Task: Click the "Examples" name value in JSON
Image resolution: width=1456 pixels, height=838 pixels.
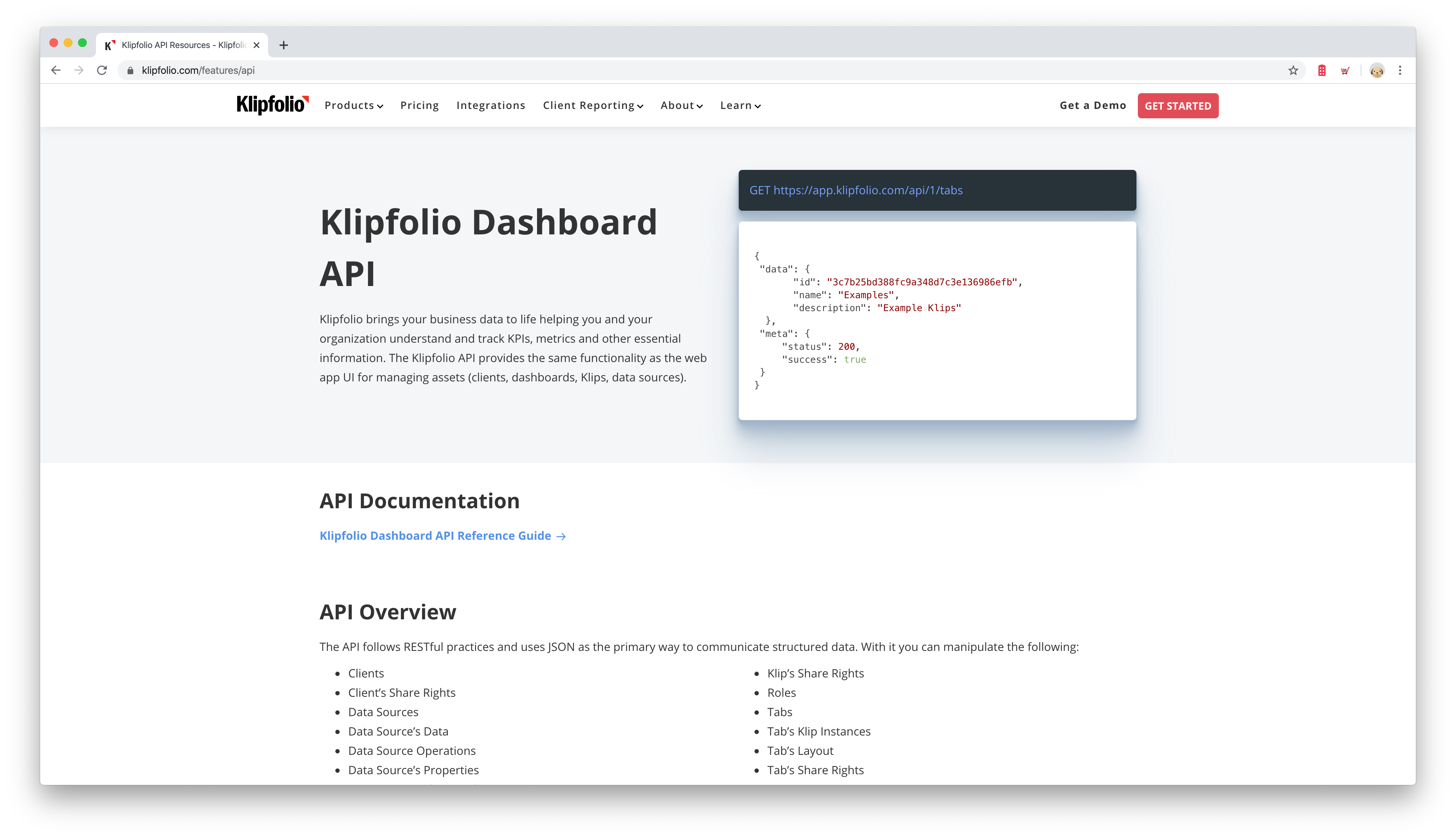Action: (866, 295)
